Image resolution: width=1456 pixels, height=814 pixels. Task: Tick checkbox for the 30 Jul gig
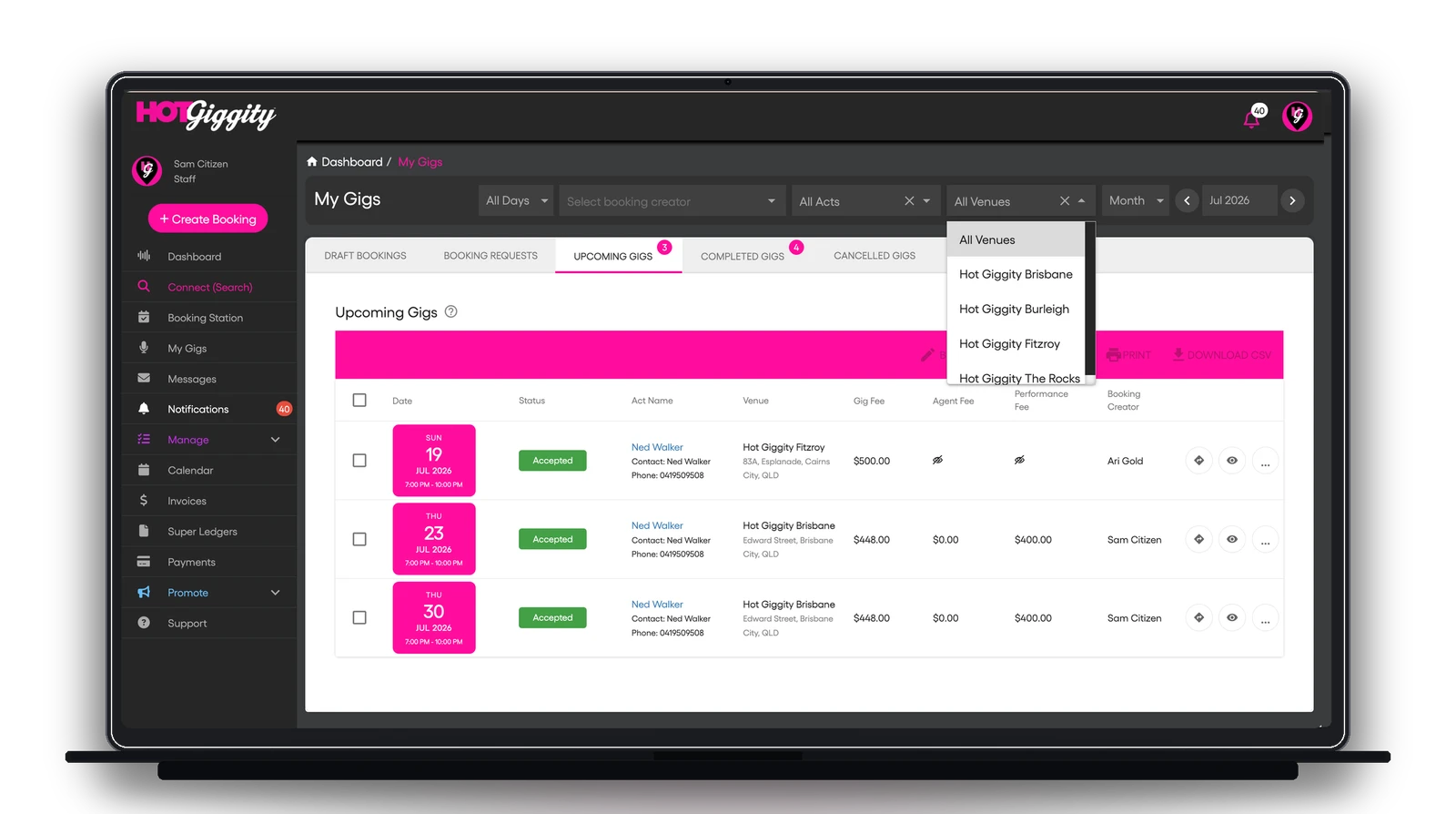click(x=359, y=617)
